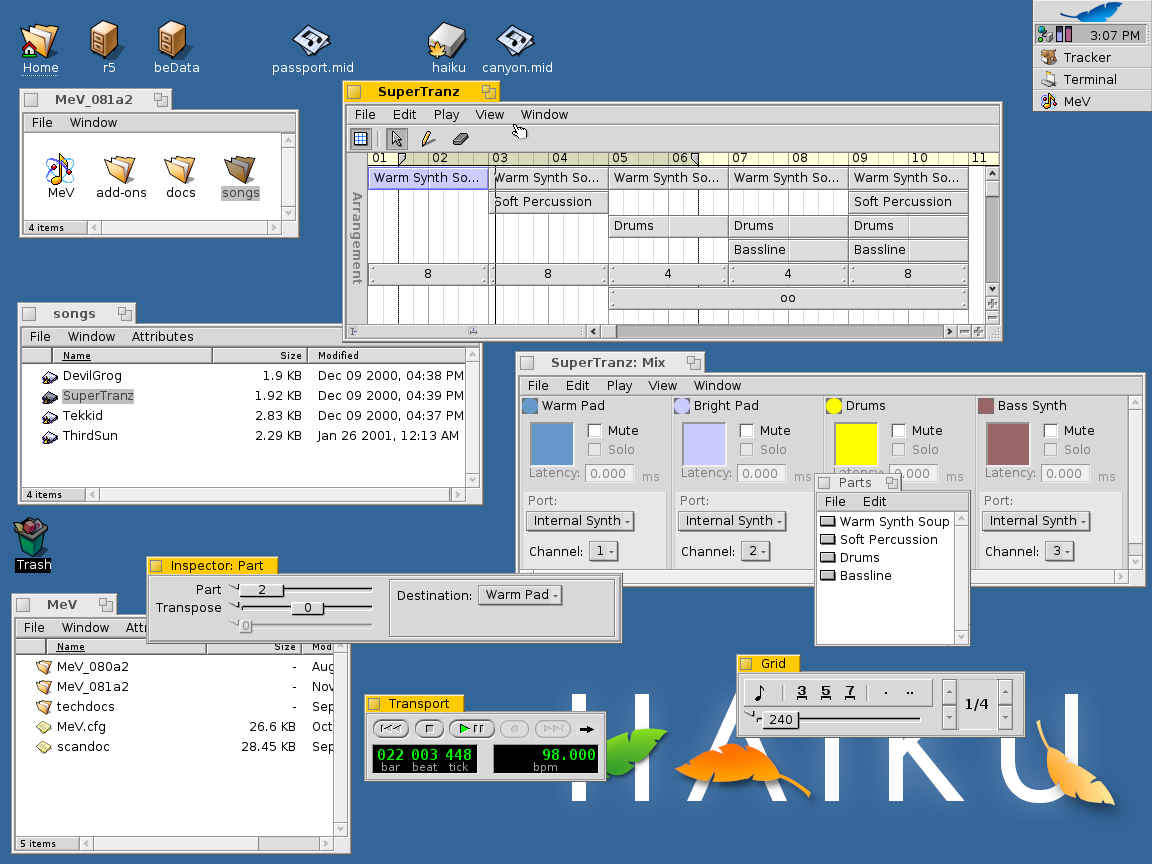Image resolution: width=1152 pixels, height=864 pixels.
Task: Stop playback in Transport window
Action: coord(429,729)
